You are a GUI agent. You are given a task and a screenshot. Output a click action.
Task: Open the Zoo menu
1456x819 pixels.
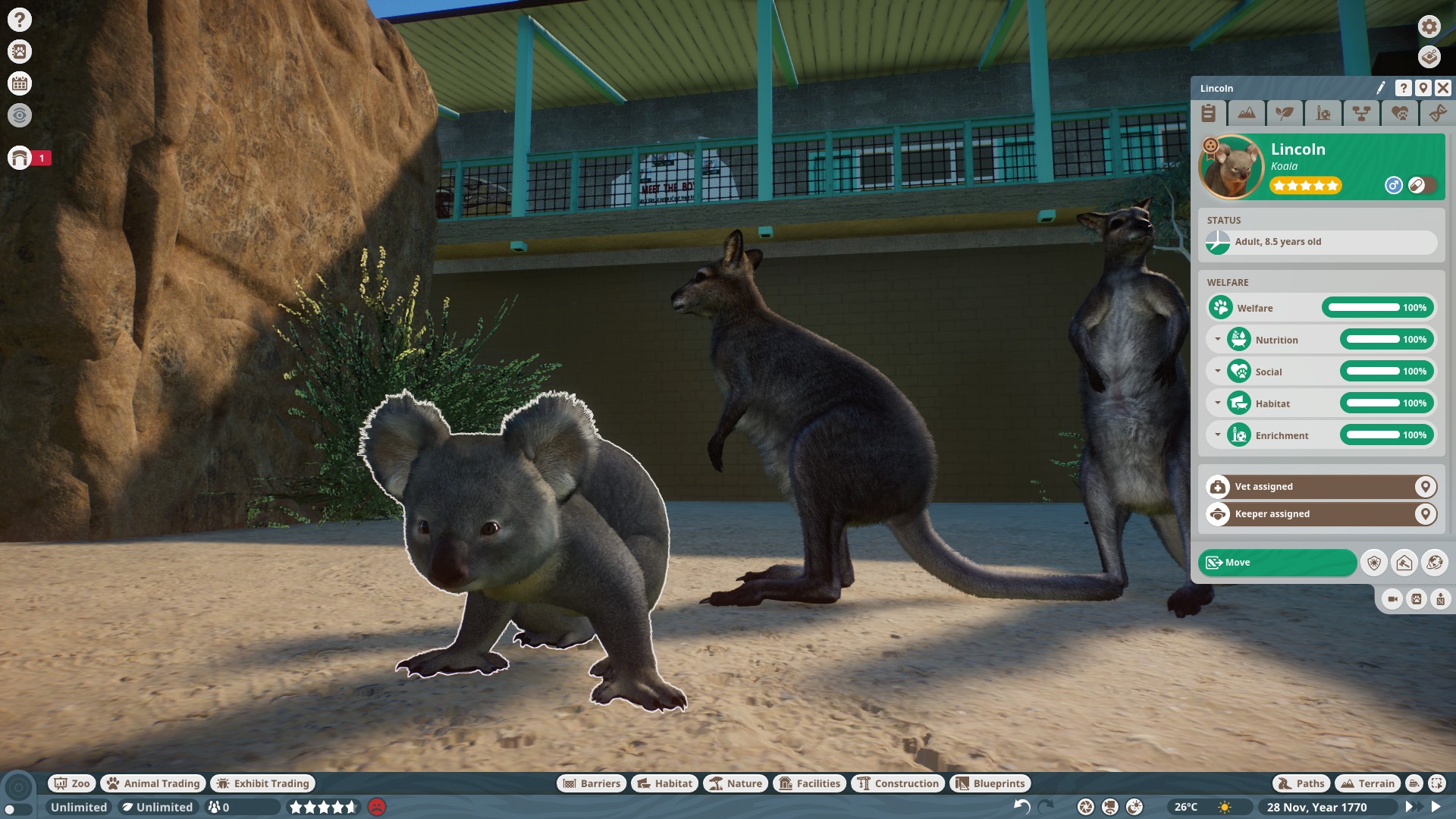71,783
